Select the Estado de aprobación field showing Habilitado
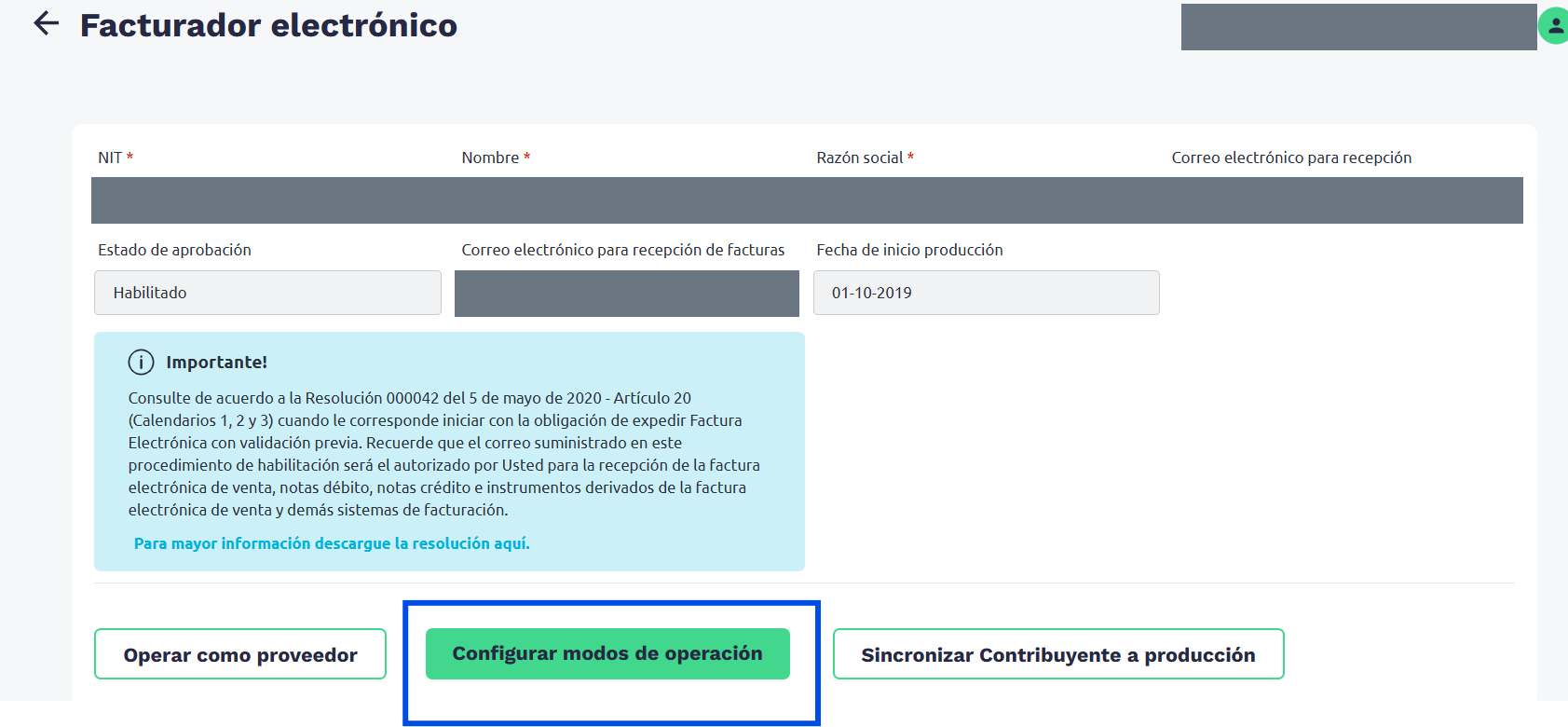This screenshot has height=727, width=1568. [267, 293]
